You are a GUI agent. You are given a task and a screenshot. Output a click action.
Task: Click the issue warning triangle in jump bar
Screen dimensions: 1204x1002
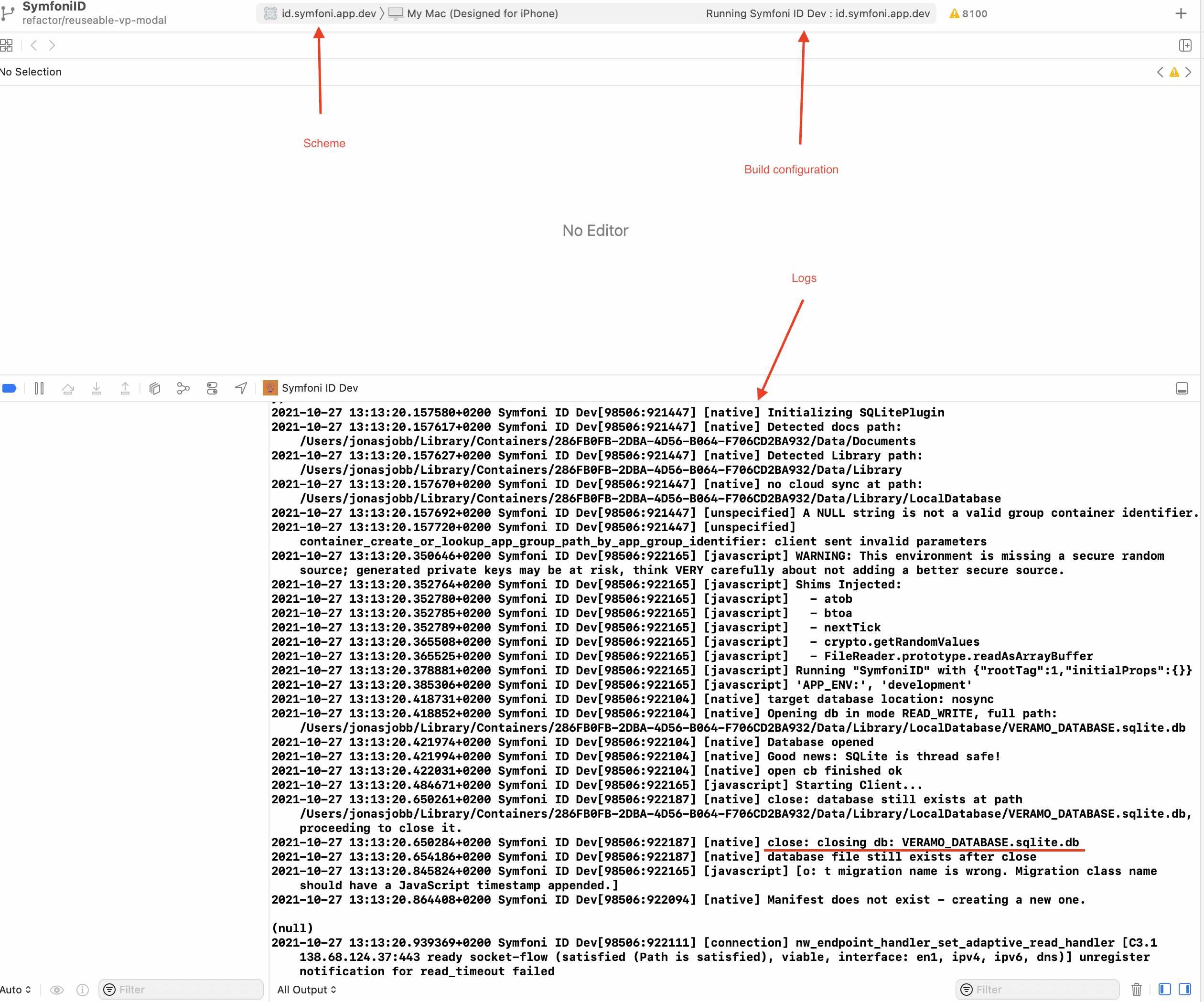click(x=1174, y=72)
